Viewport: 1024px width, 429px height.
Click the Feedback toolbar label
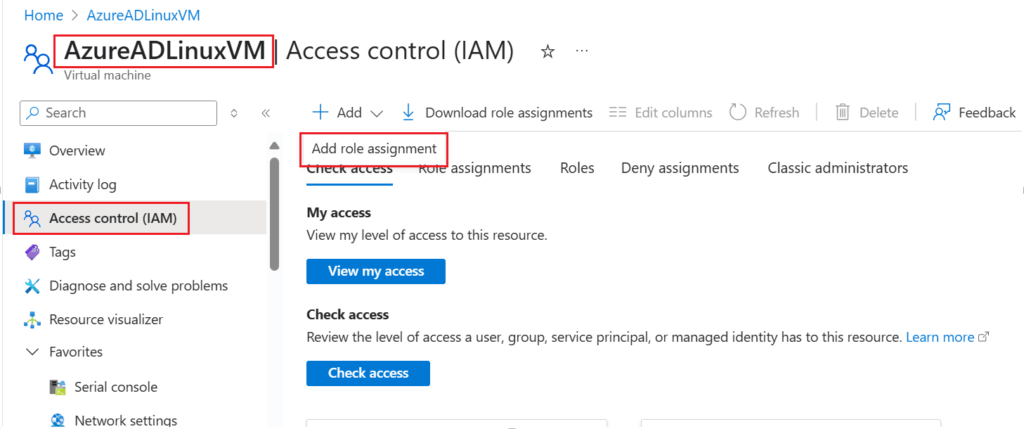987,113
